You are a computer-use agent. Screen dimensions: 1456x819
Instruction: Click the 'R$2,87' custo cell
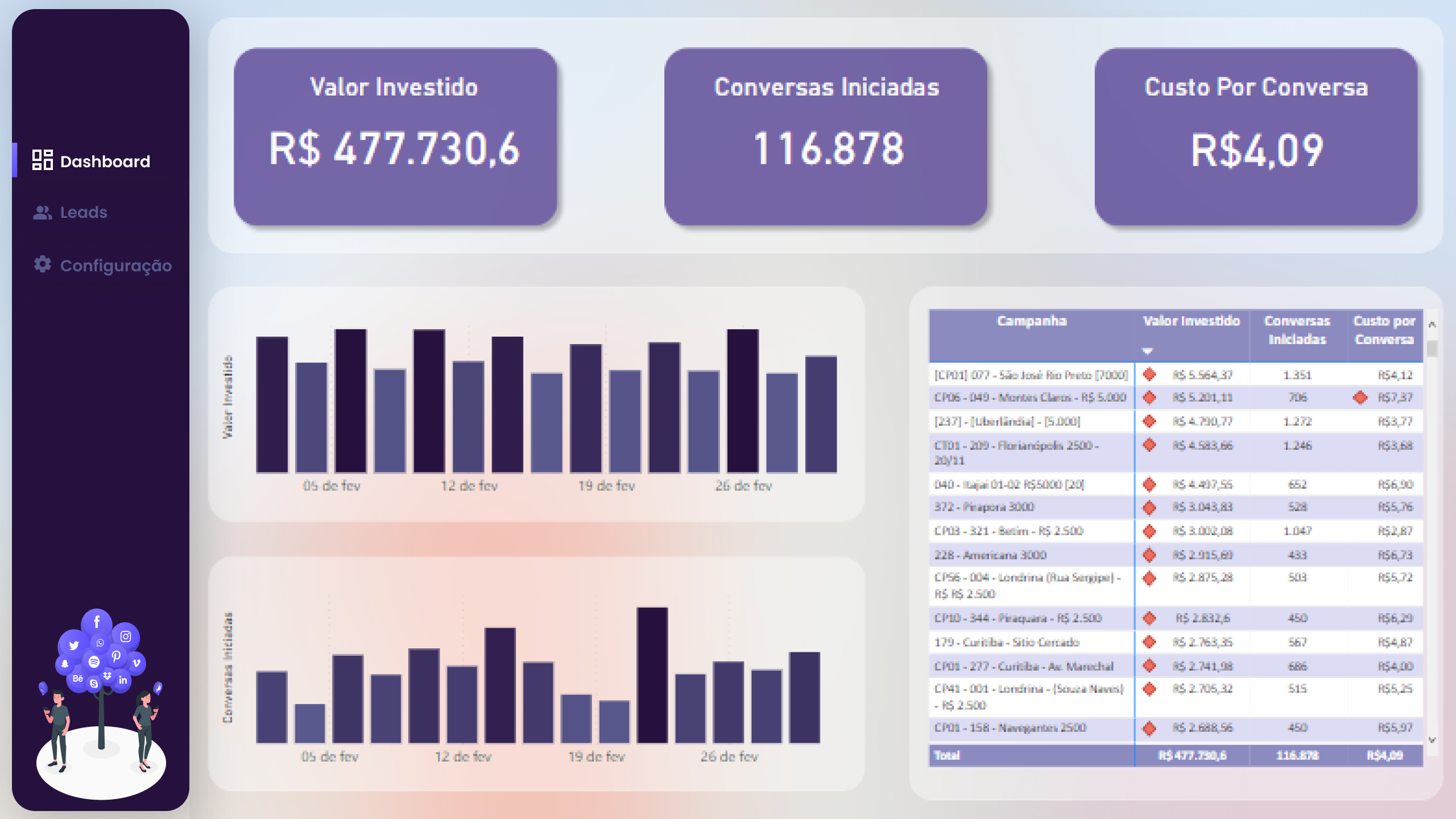coord(1395,531)
